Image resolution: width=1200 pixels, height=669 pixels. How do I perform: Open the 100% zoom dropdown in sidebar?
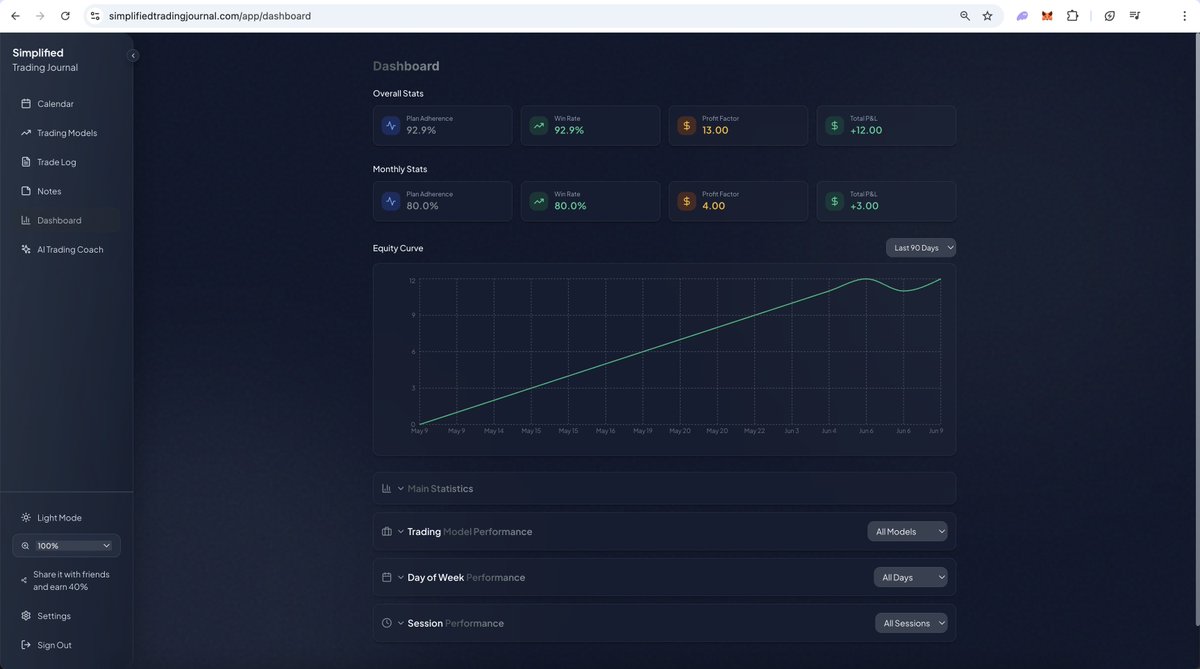click(66, 546)
